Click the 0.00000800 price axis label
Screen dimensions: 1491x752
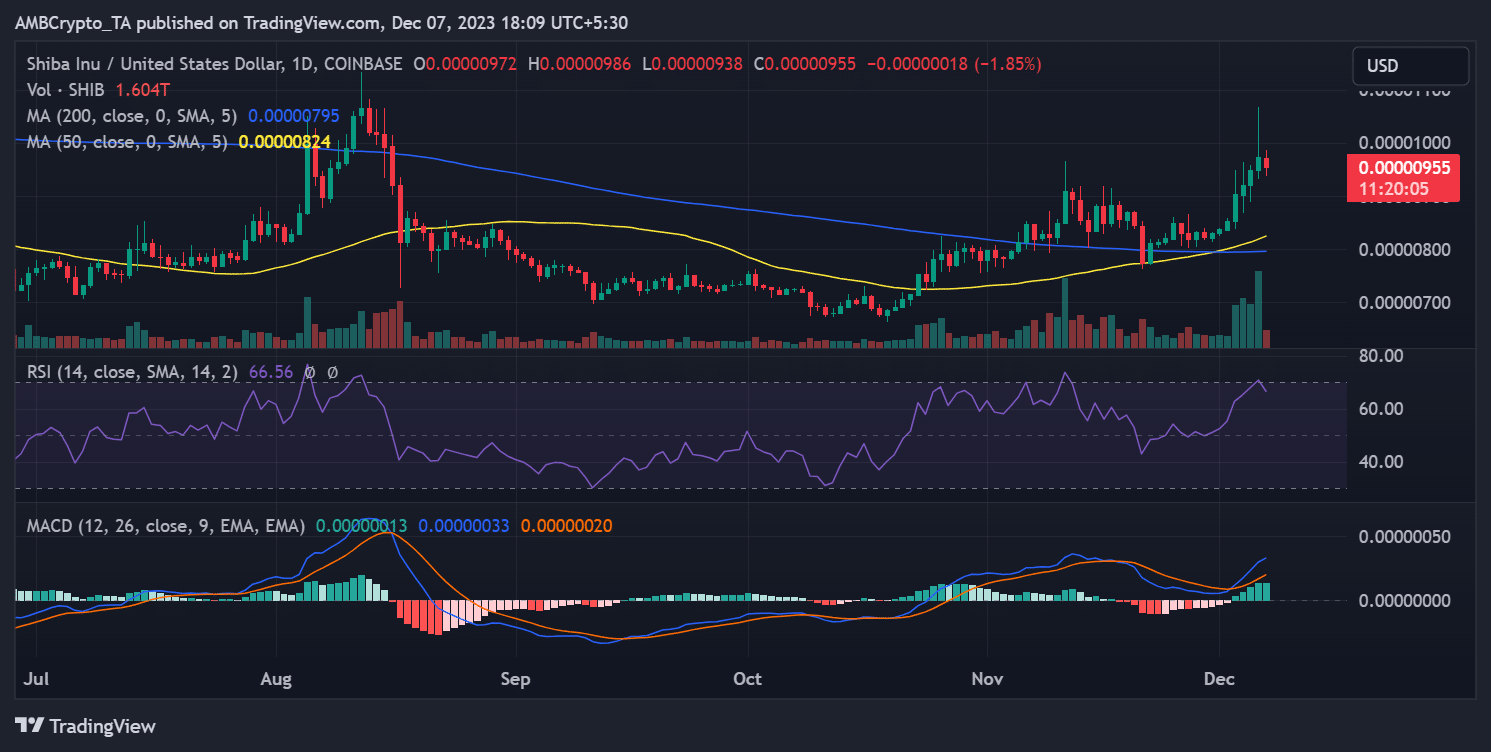pos(1407,249)
